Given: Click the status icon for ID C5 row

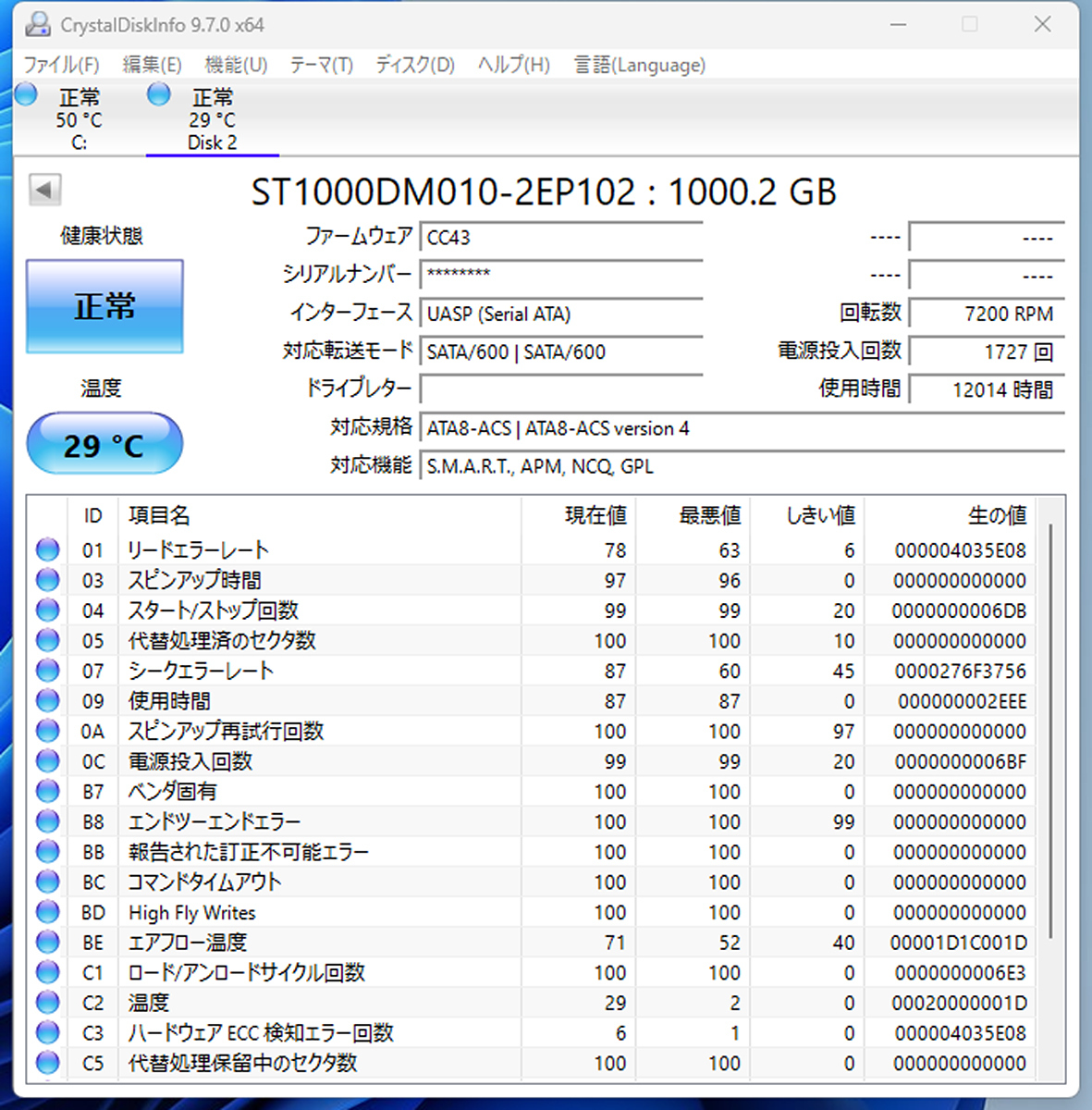Looking at the screenshot, I should pos(48,1063).
